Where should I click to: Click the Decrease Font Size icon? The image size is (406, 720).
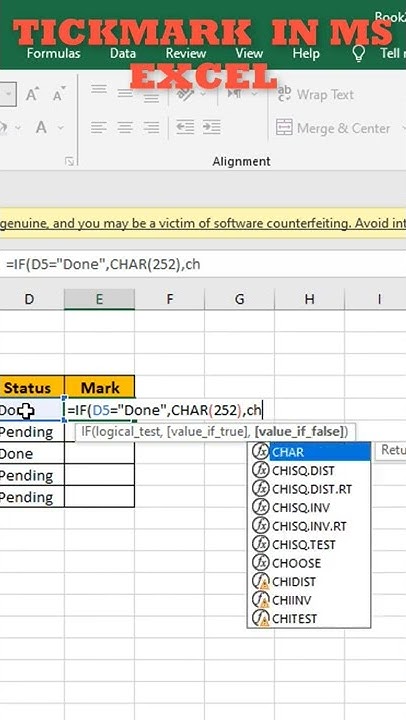point(58,95)
